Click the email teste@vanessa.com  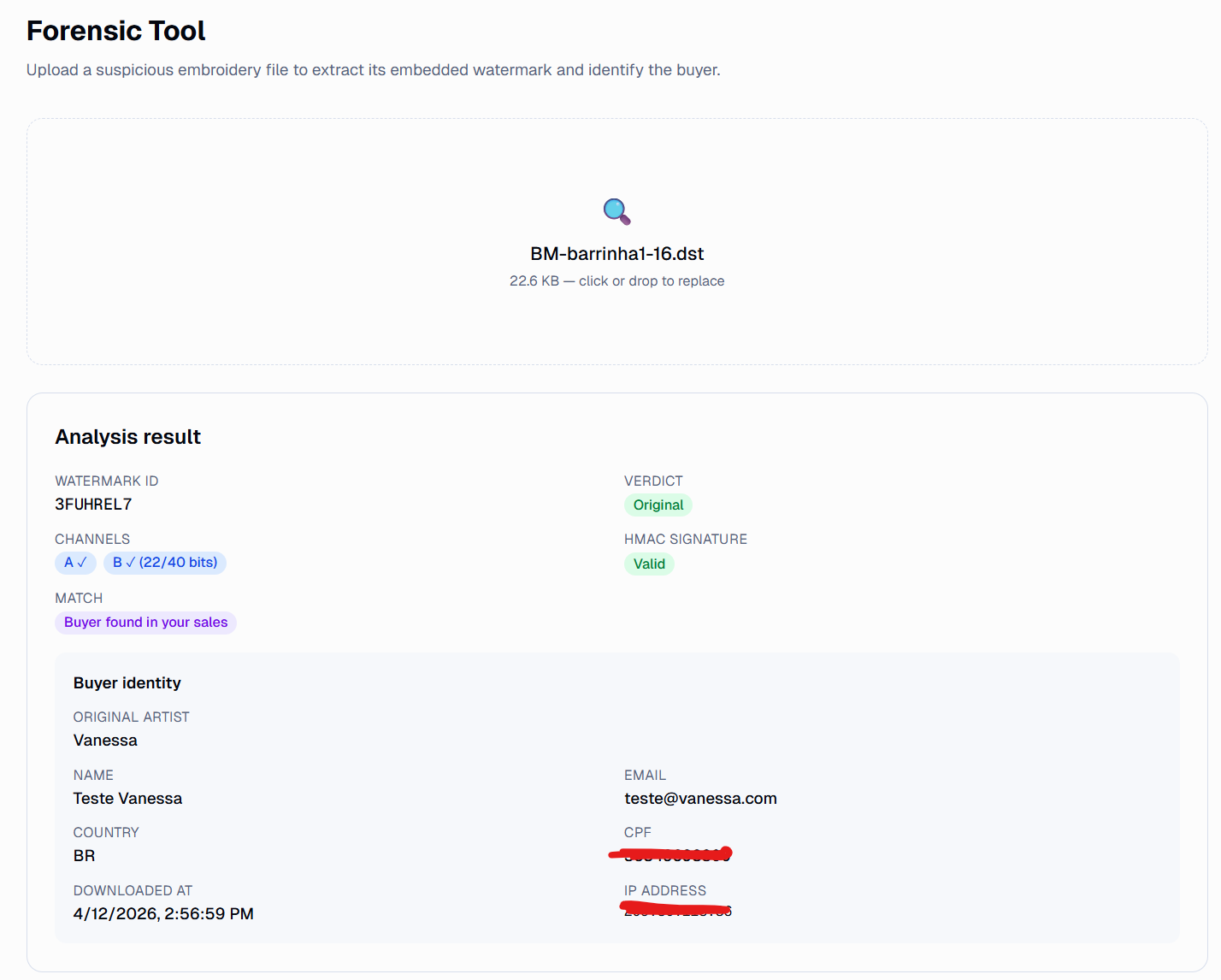(x=700, y=799)
